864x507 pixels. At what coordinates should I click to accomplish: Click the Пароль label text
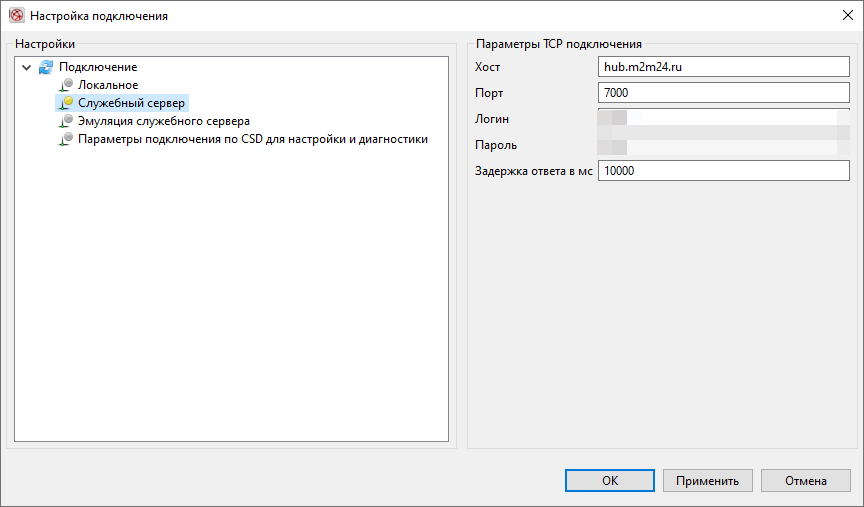tap(496, 145)
